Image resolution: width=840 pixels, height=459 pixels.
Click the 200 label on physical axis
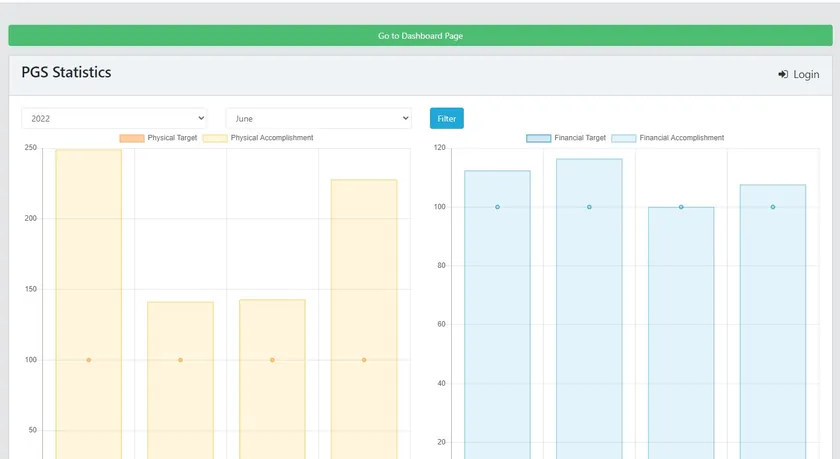click(31, 219)
